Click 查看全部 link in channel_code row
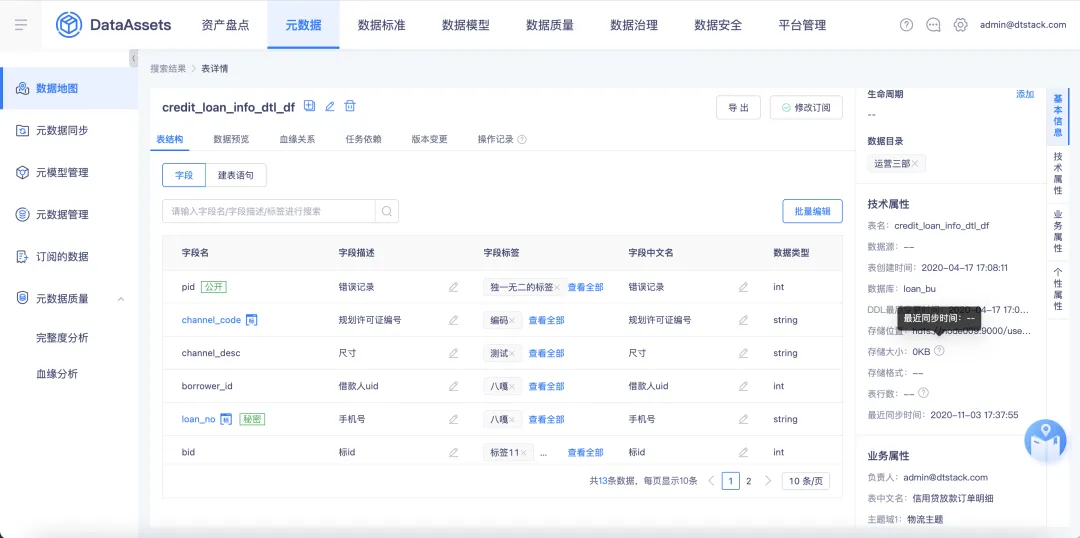The image size is (1080, 538). tap(546, 320)
